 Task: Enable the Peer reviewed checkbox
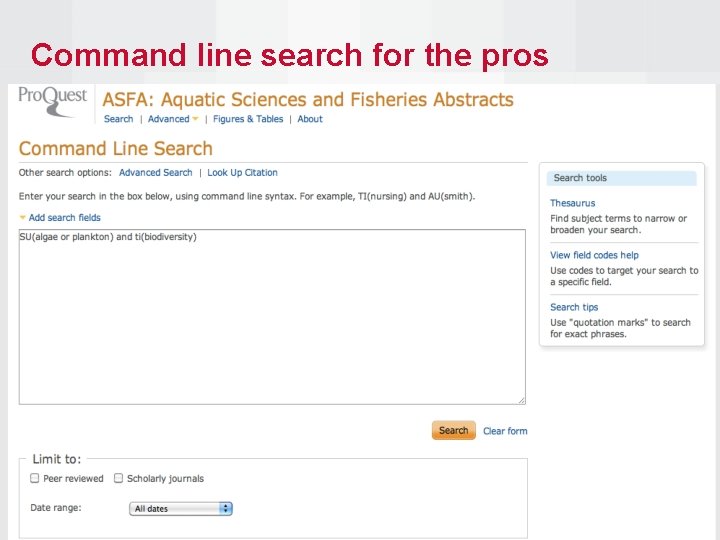tap(35, 479)
